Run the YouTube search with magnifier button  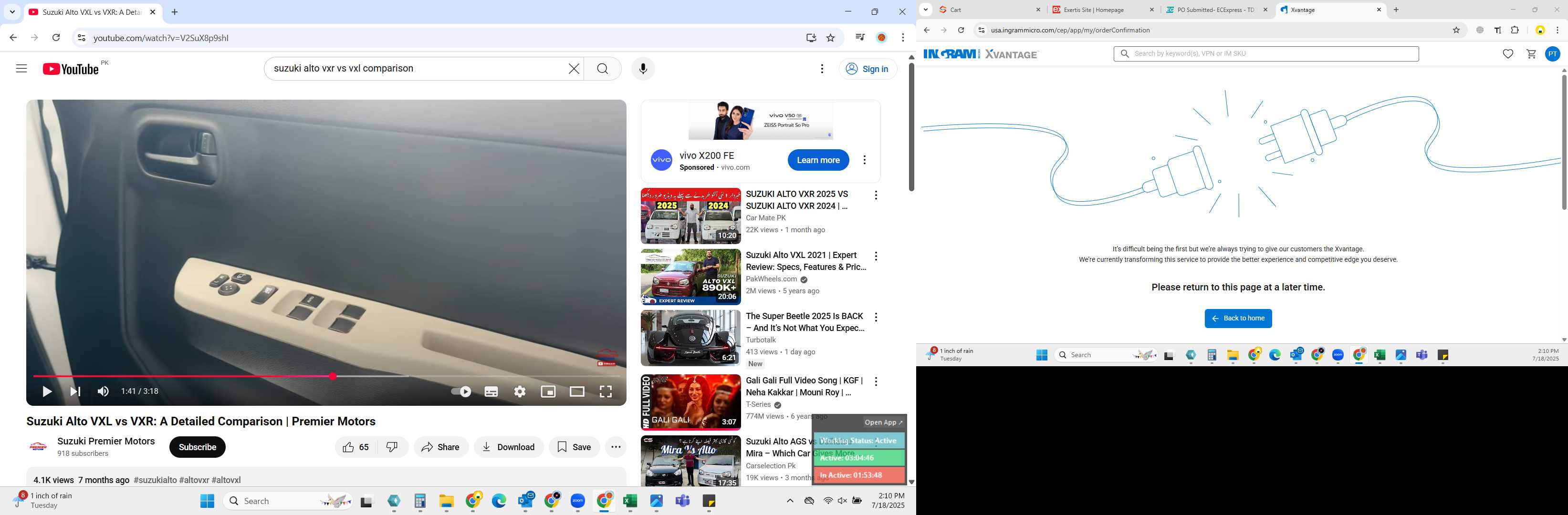(603, 69)
